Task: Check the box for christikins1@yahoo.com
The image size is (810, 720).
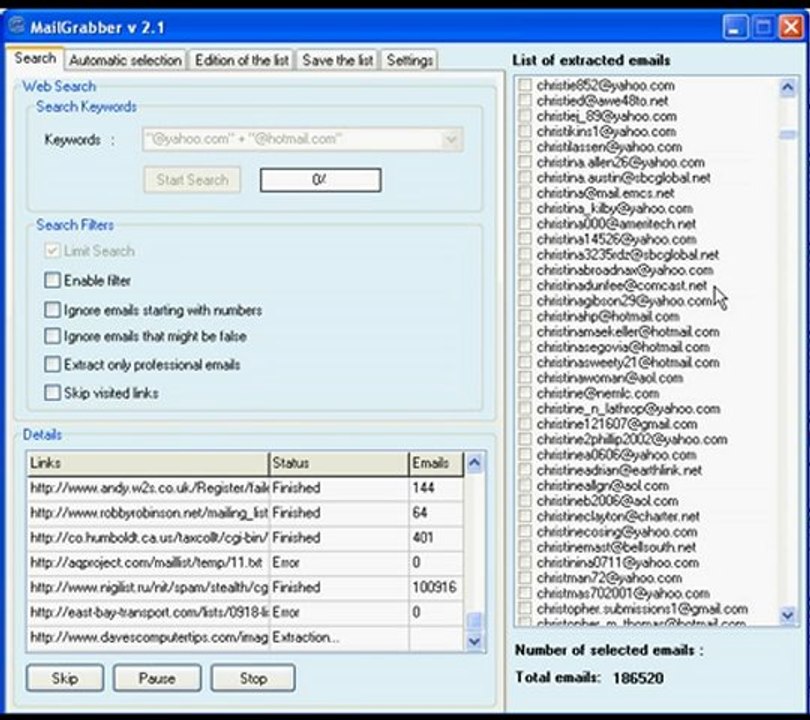Action: pyautogui.click(x=525, y=131)
